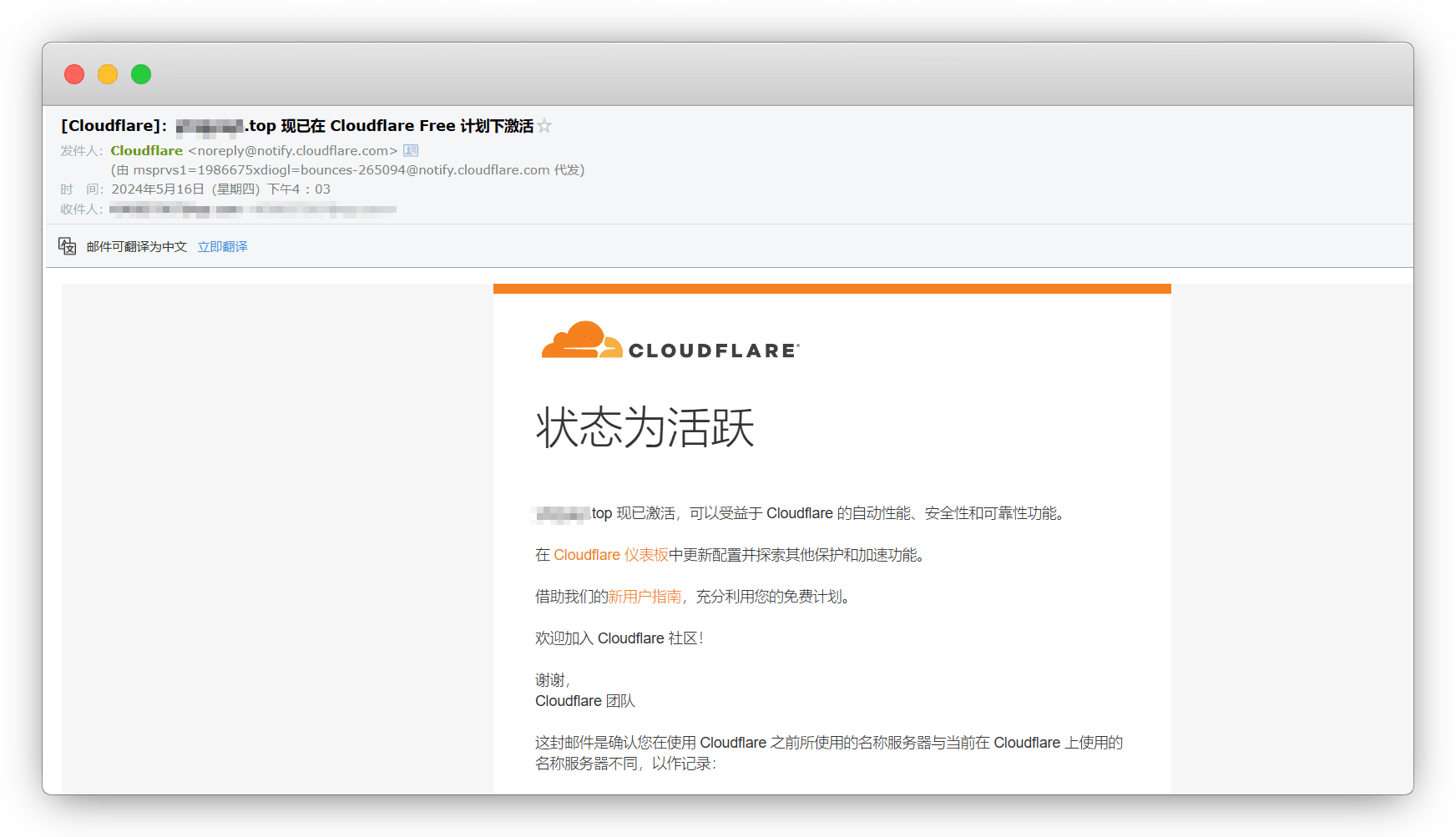Image resolution: width=1456 pixels, height=837 pixels.
Task: Click the translate icon in the translation bar
Action: pyautogui.click(x=68, y=246)
